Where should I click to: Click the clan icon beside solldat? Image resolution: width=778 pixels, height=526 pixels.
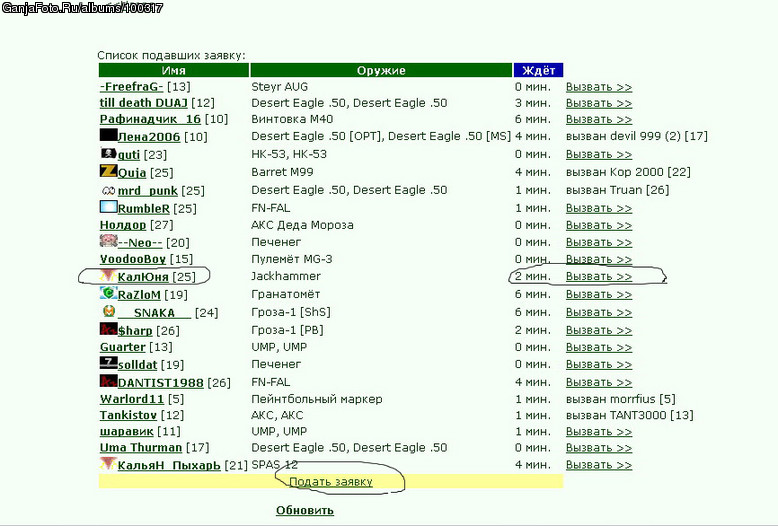point(108,363)
